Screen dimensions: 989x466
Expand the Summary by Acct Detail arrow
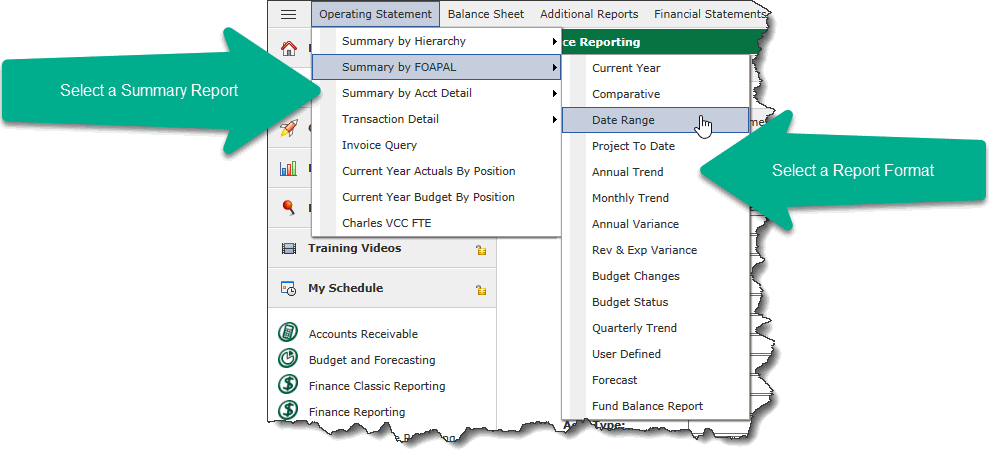(x=554, y=94)
